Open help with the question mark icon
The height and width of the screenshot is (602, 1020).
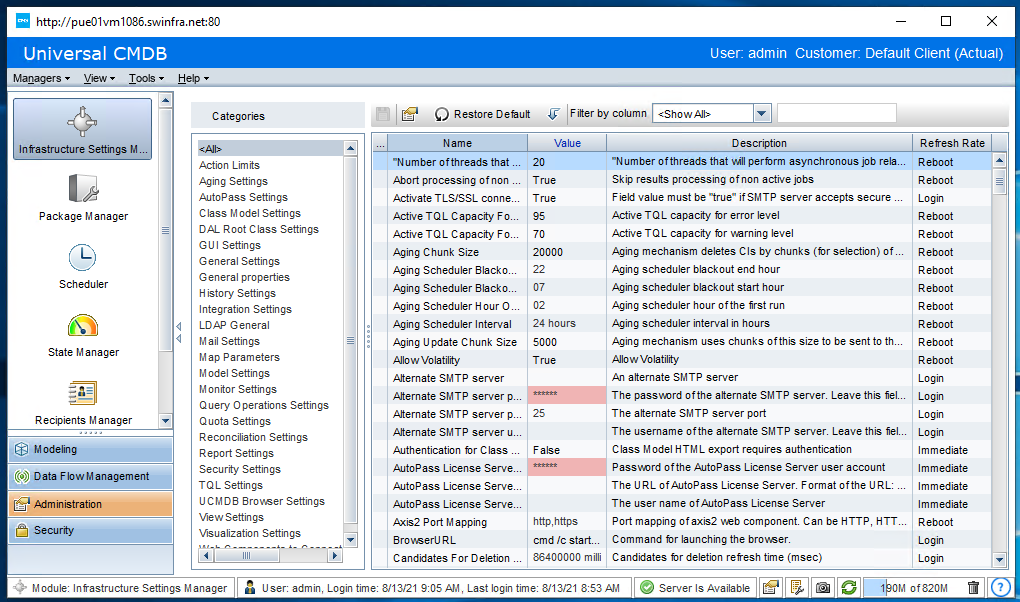tap(1001, 588)
